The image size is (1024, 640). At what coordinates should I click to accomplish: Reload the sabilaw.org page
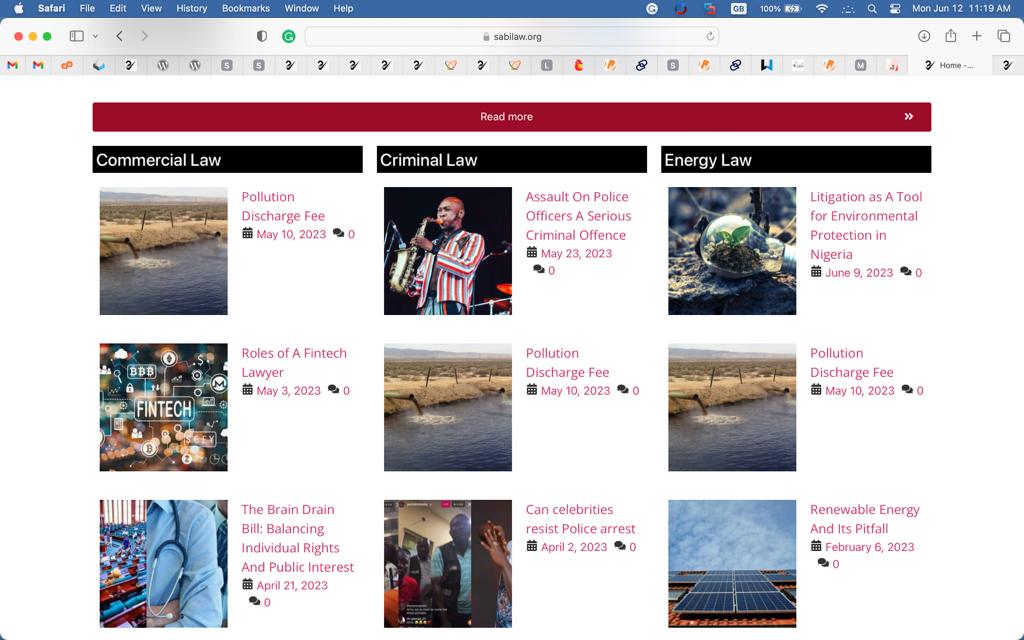click(x=710, y=36)
